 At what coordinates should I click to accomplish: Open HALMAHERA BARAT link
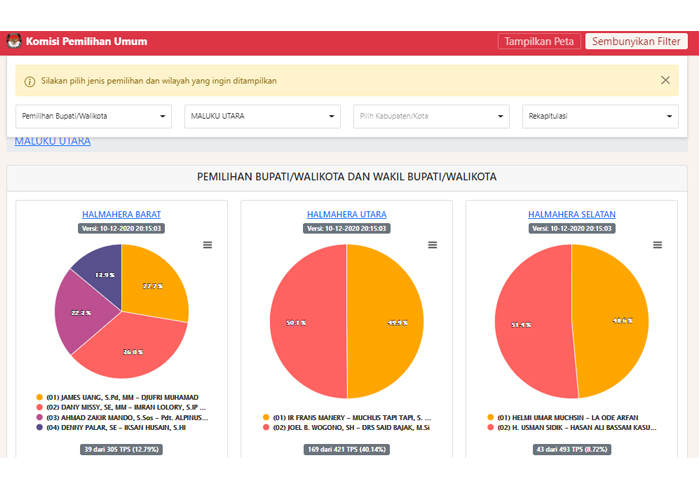point(121,214)
